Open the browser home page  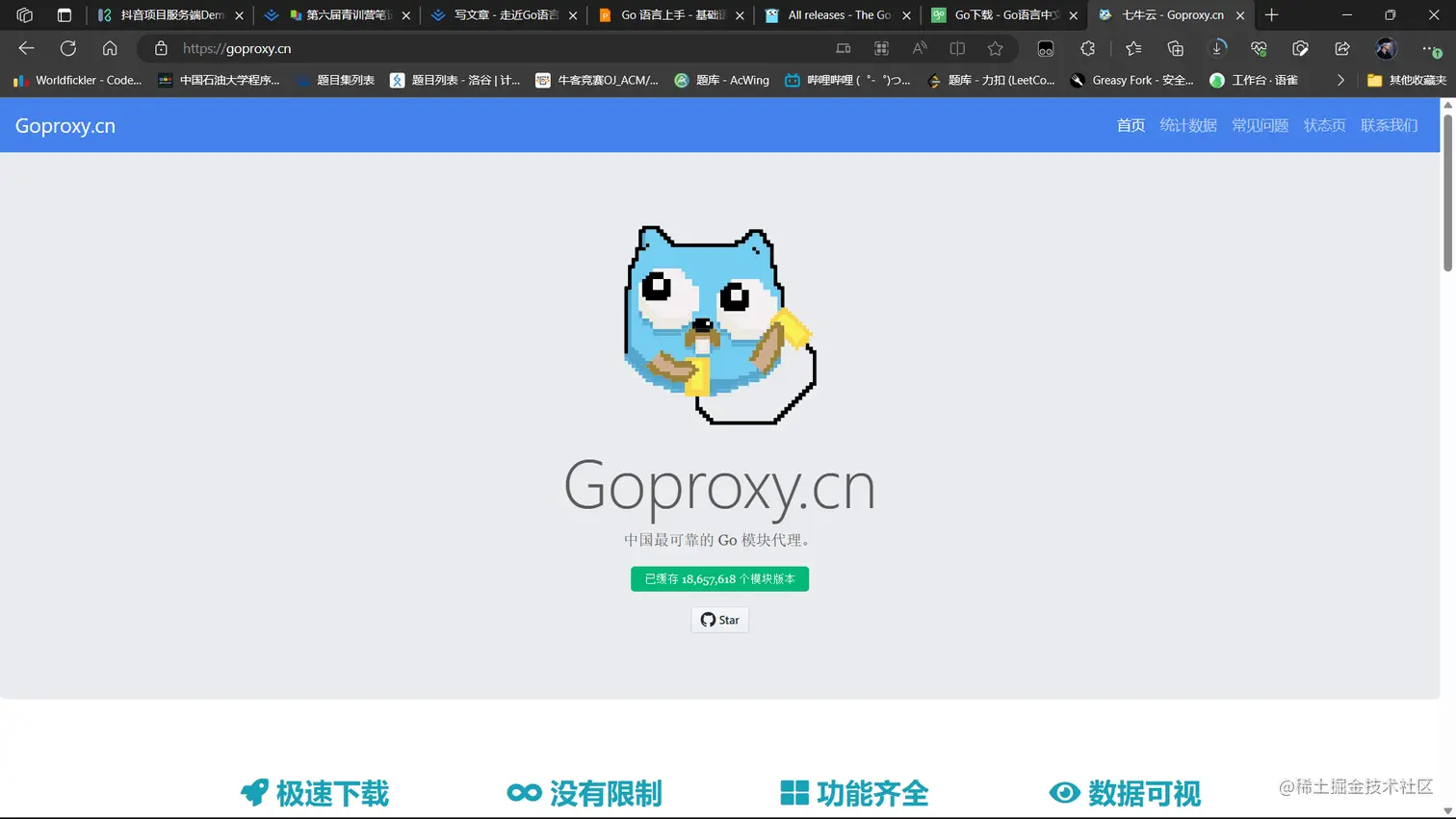pos(110,48)
